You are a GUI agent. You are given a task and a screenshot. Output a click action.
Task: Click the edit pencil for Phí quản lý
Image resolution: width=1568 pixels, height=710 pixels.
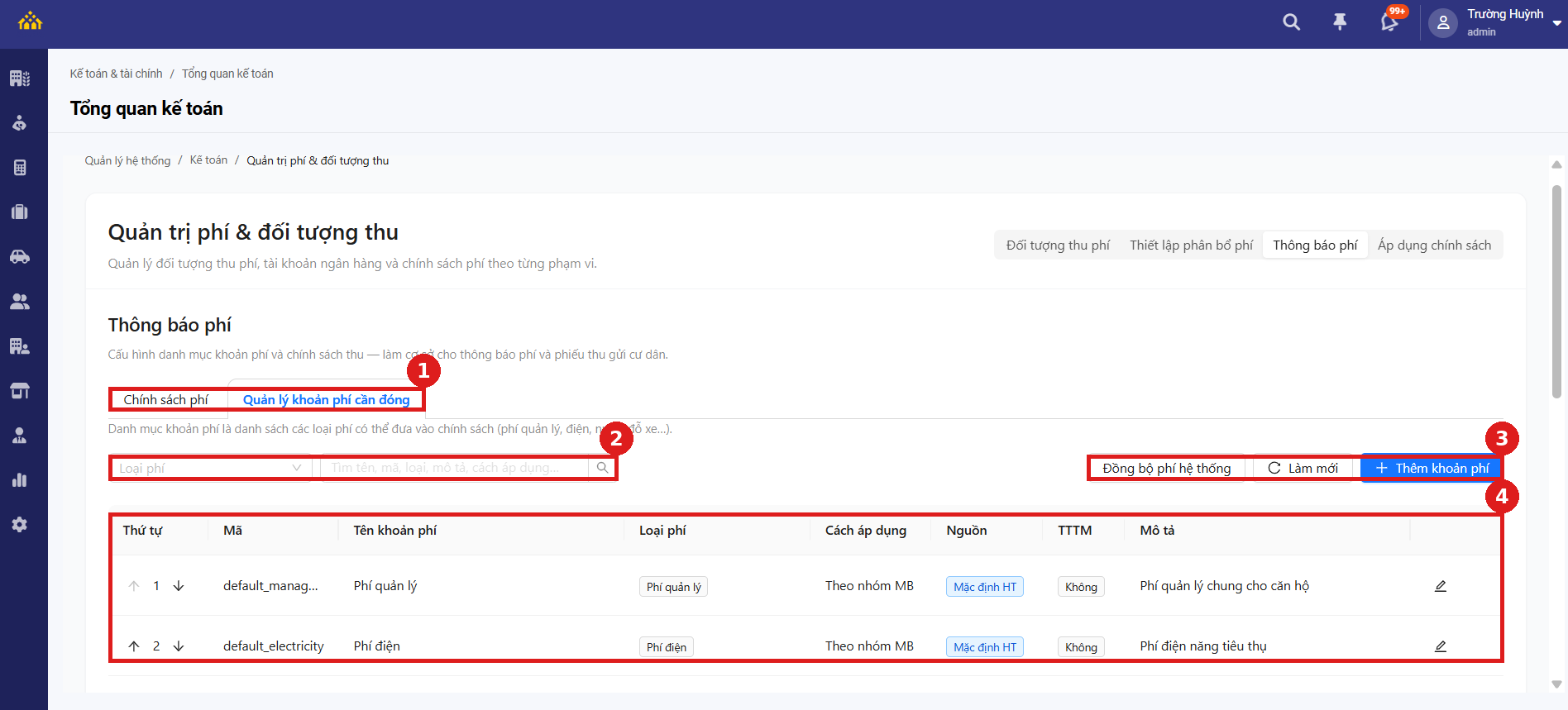point(1440,586)
